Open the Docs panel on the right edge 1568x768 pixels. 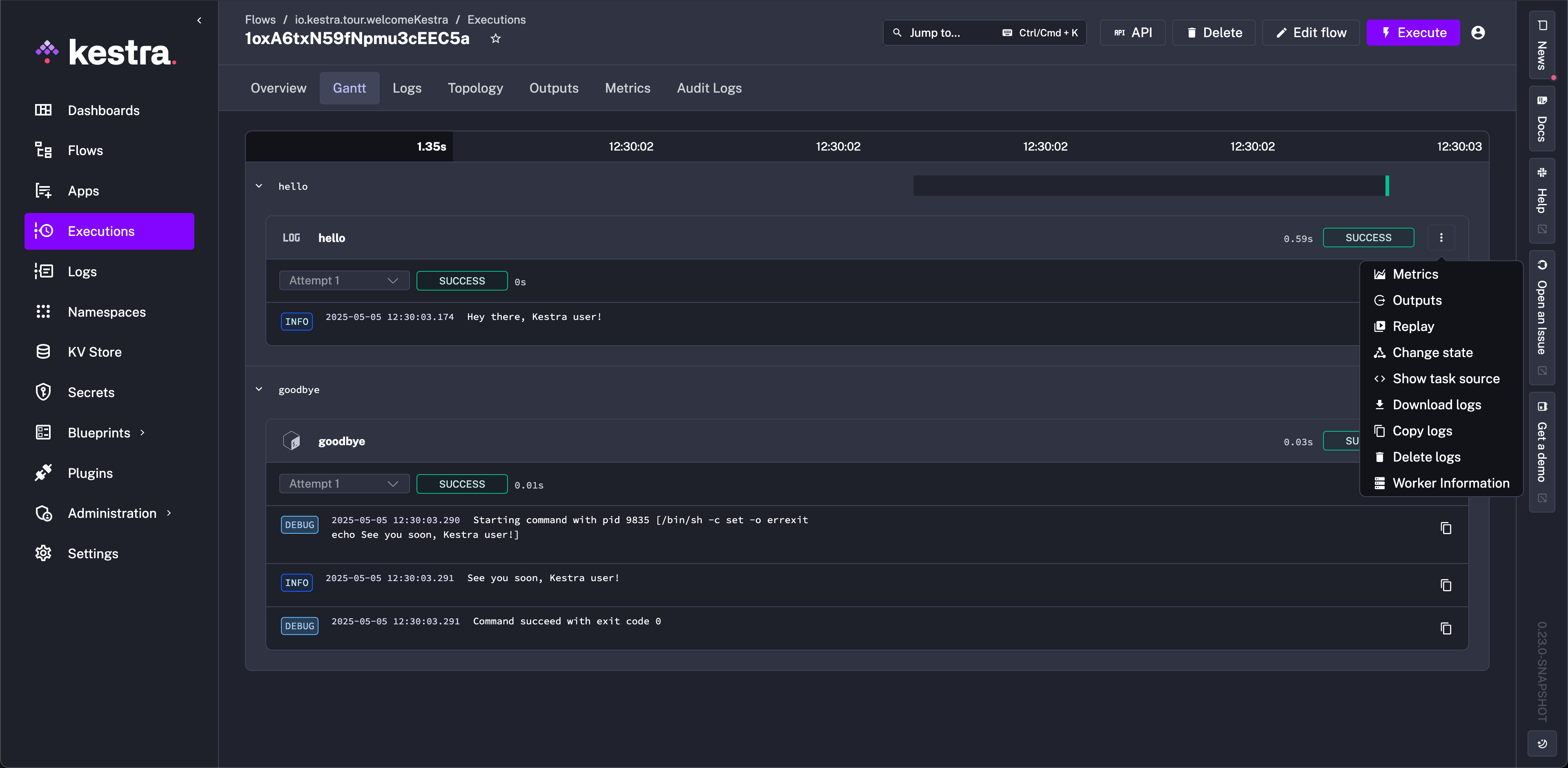tap(1542, 119)
